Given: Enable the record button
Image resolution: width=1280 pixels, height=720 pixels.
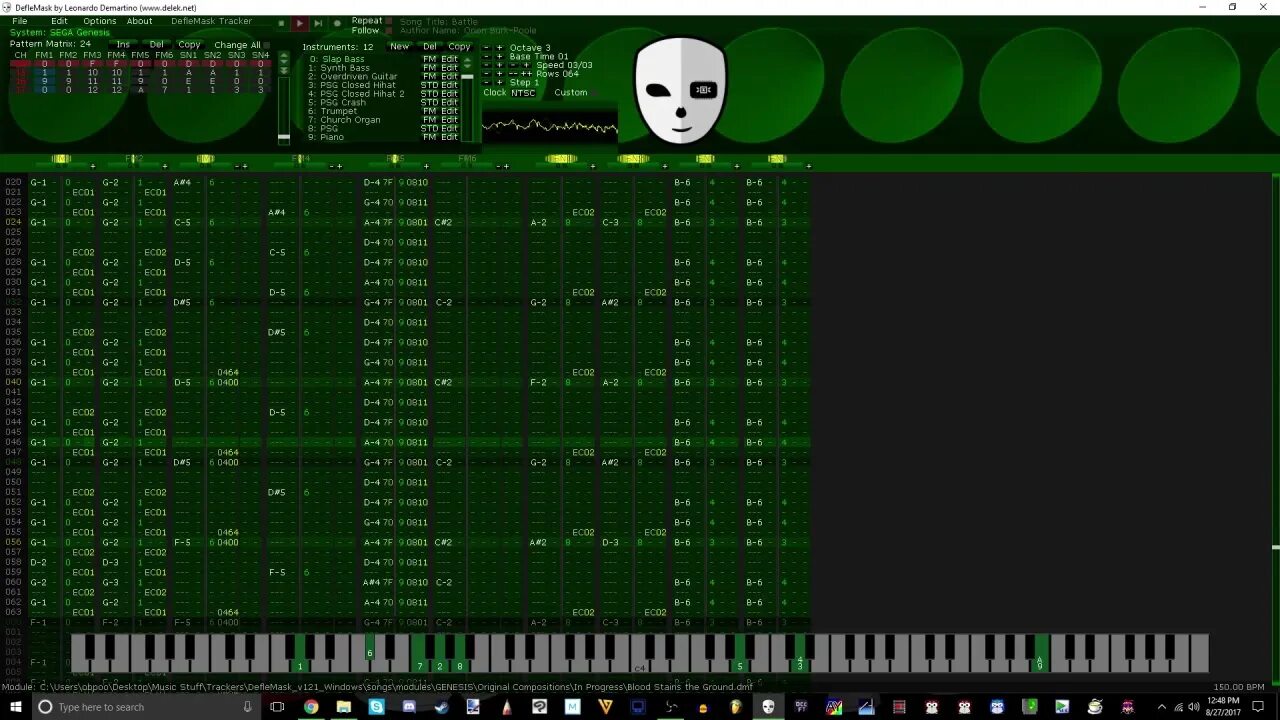Looking at the screenshot, I should [x=337, y=23].
